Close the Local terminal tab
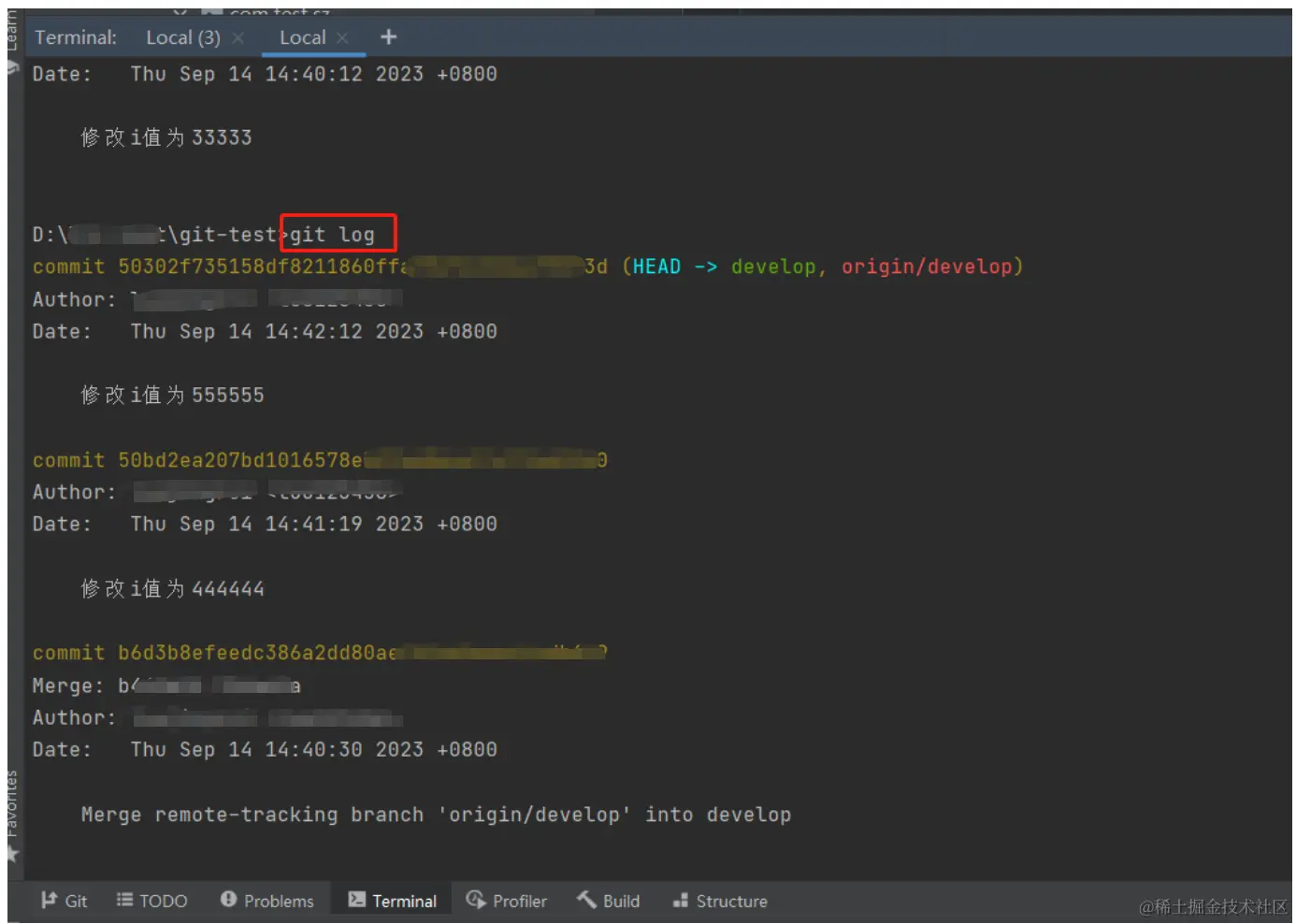 (x=342, y=37)
